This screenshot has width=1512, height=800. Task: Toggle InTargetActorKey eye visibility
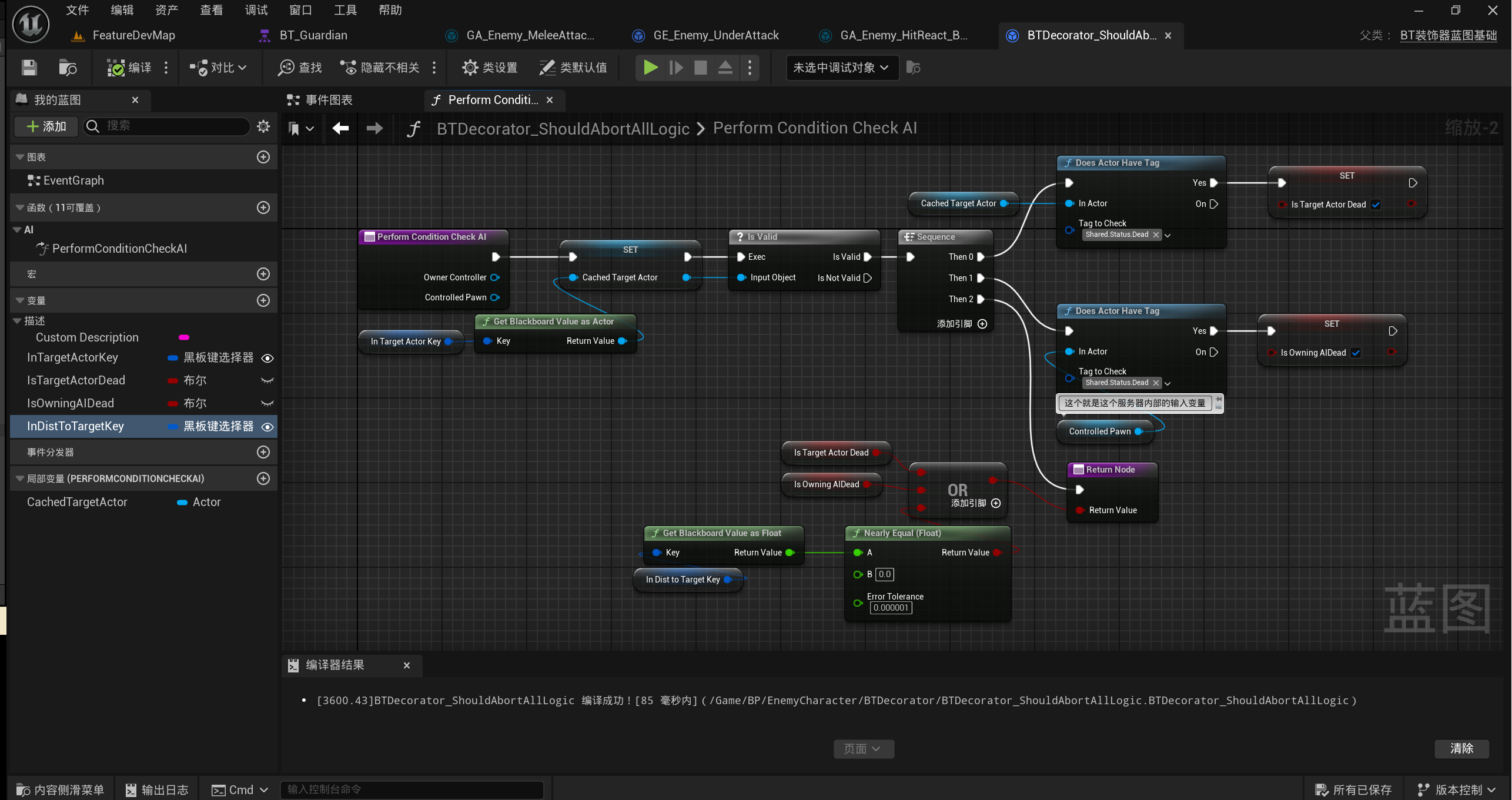tap(267, 358)
